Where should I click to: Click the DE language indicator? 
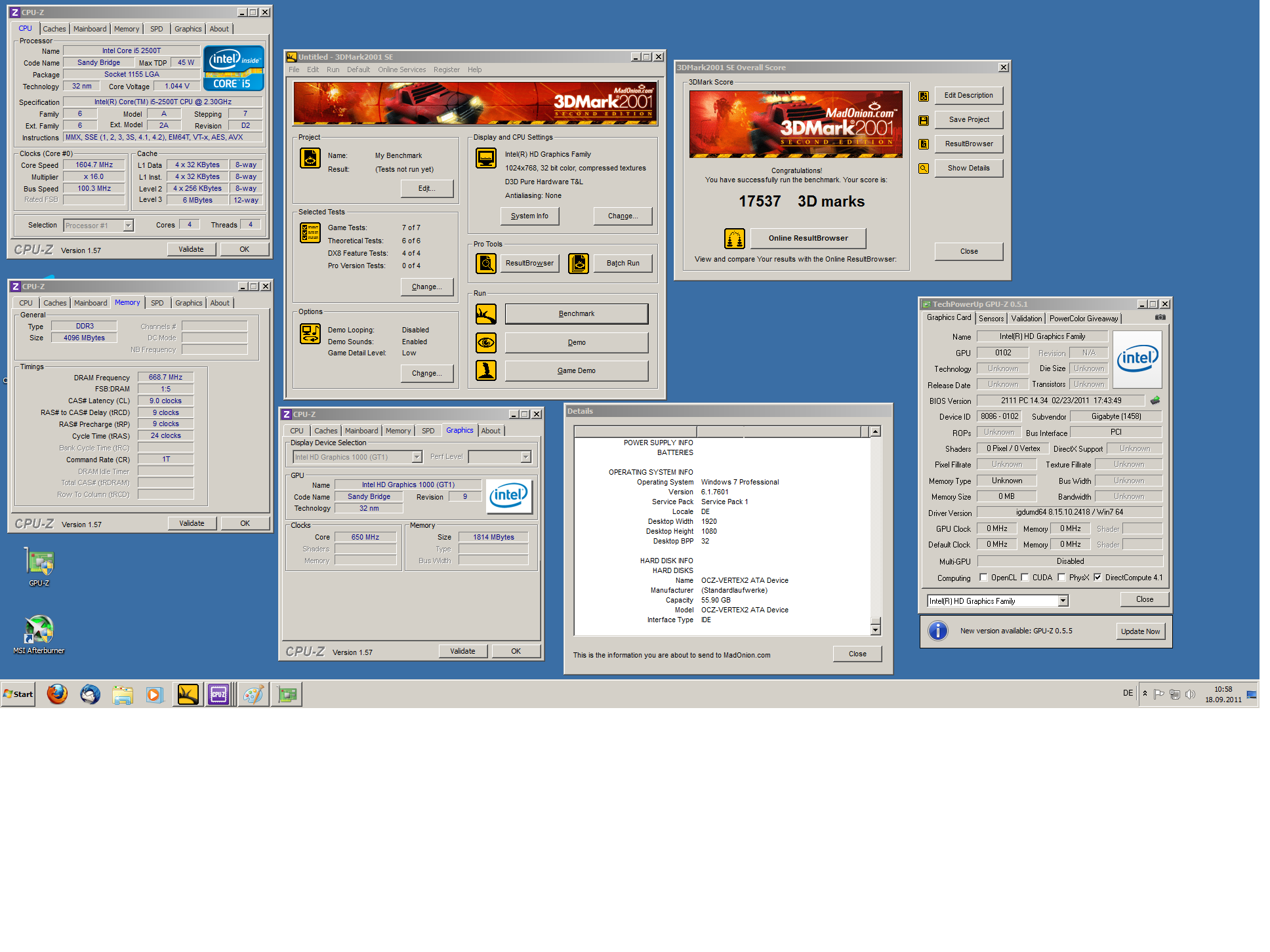coord(1128,693)
